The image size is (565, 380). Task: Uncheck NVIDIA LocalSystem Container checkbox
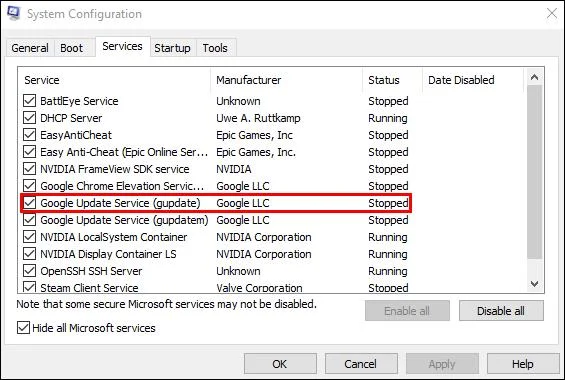pyautogui.click(x=30, y=237)
